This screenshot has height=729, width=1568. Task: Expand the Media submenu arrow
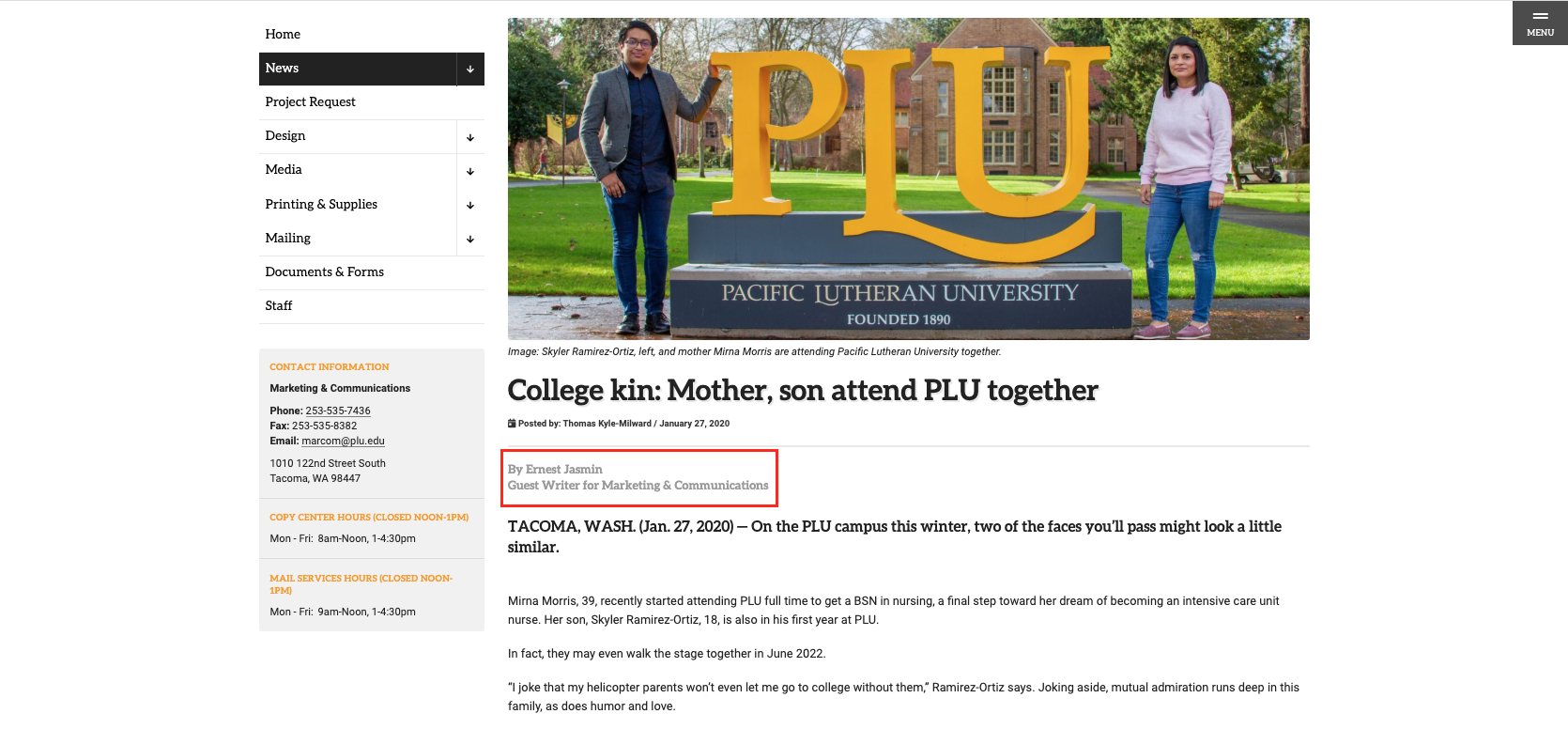click(470, 171)
